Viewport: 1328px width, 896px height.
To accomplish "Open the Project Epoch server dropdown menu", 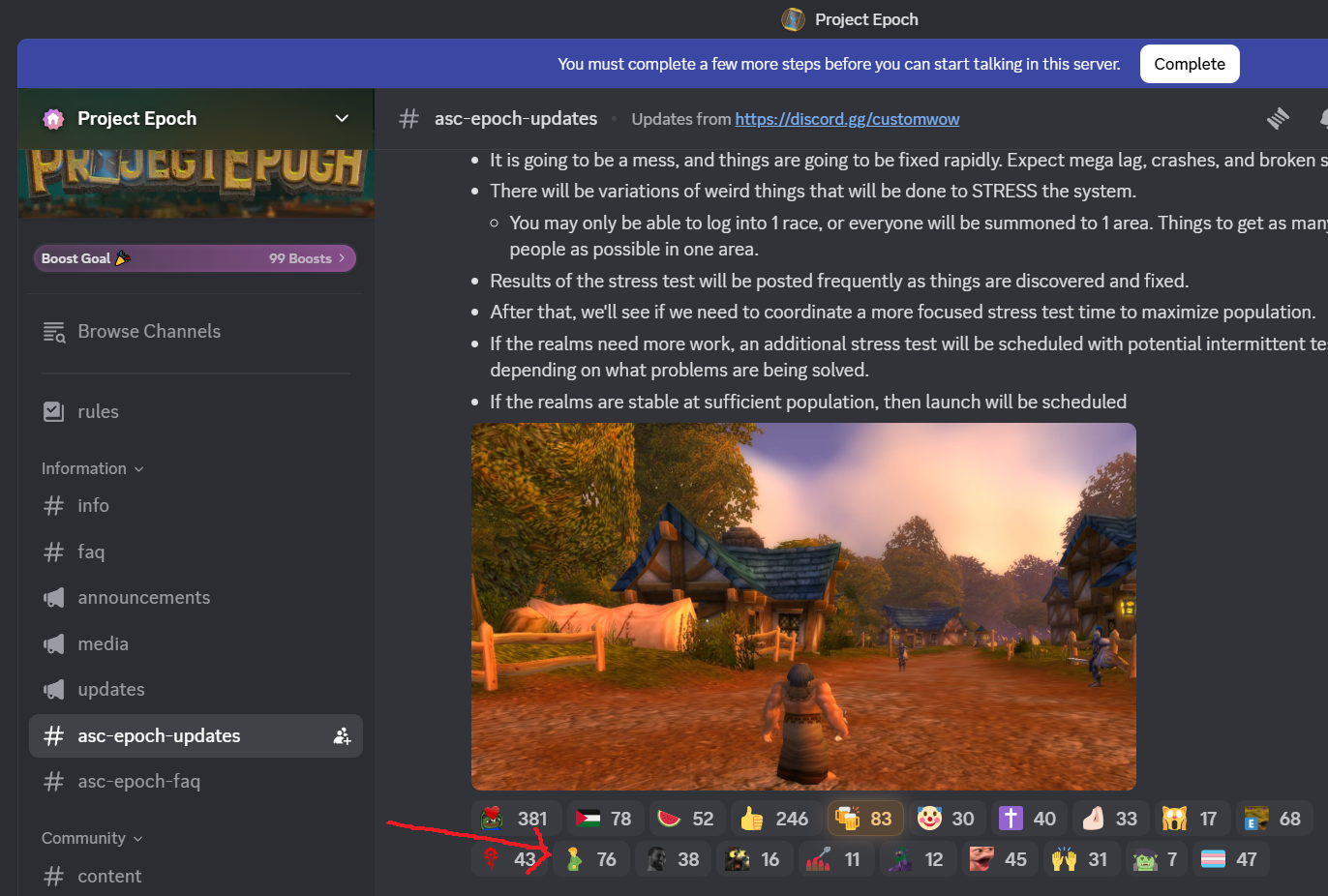I will (342, 119).
